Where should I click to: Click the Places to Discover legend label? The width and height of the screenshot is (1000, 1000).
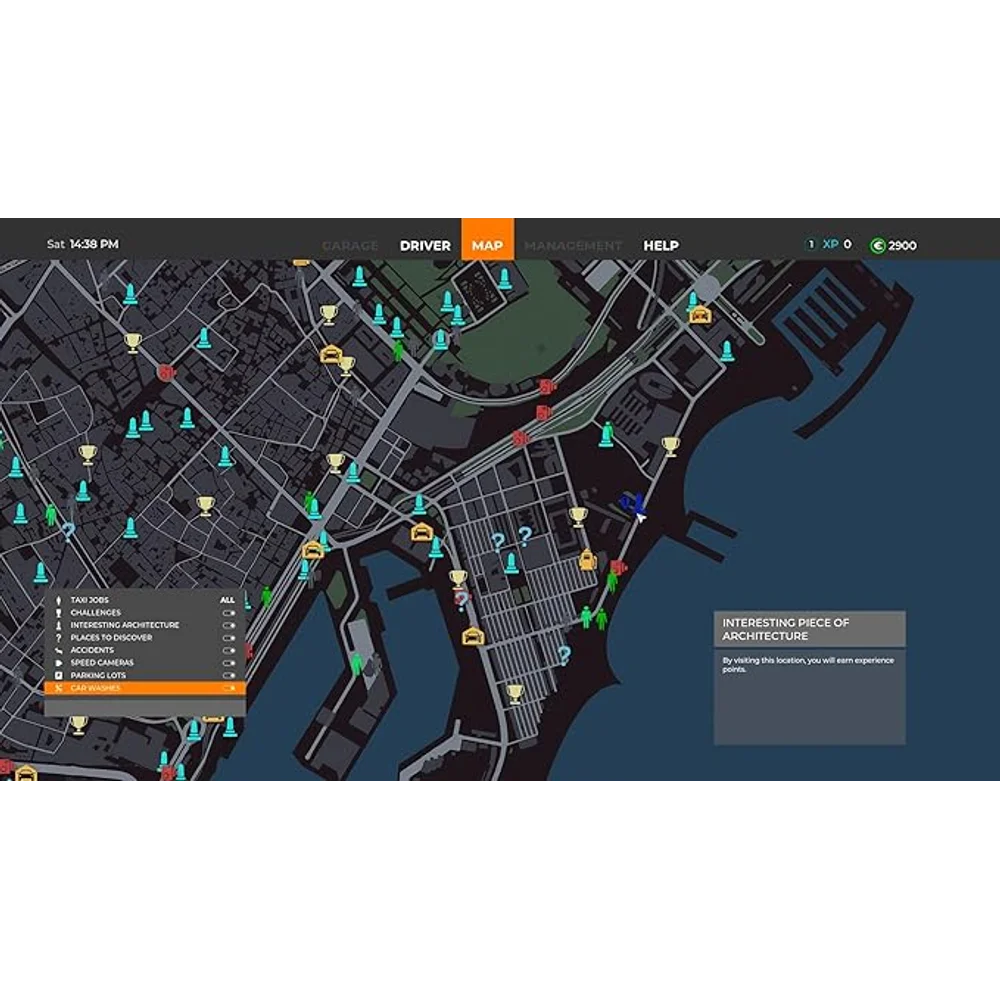click(x=112, y=638)
